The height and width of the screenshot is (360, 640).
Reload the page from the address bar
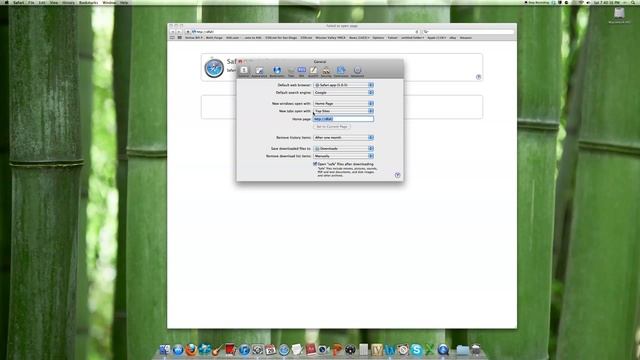pos(417,31)
